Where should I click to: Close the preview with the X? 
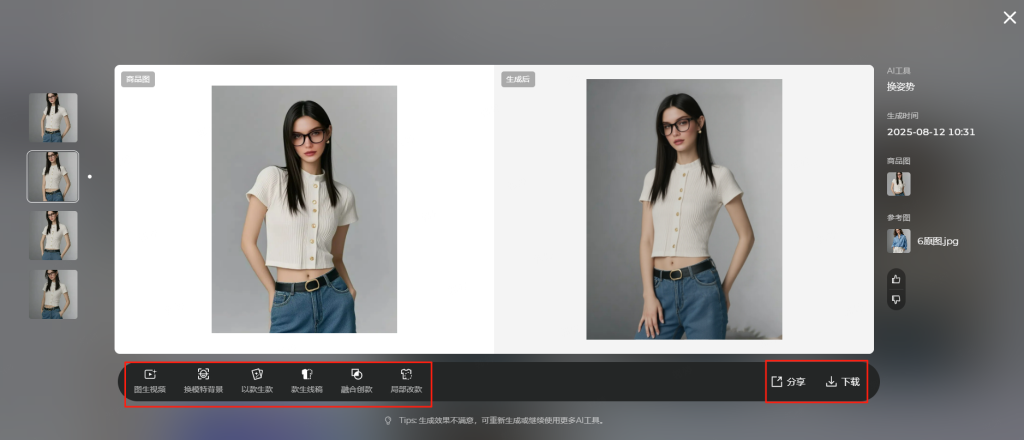pyautogui.click(x=1010, y=18)
